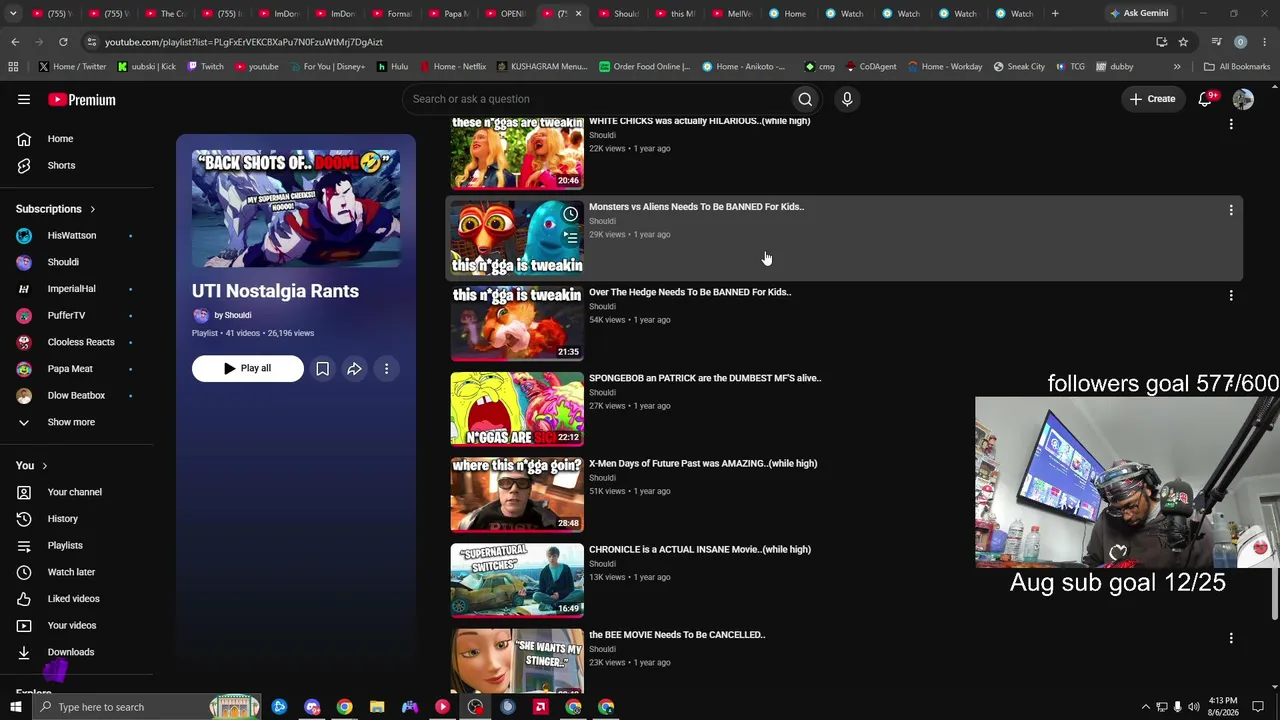
Task: Add Monsters vs Aliens video to queue
Action: click(x=570, y=238)
